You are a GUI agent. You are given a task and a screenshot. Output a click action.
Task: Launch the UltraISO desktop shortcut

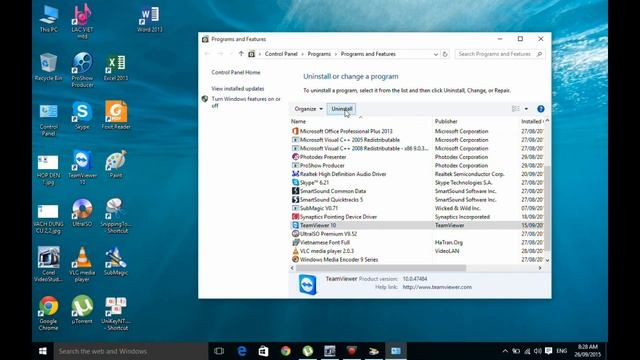click(x=82, y=213)
